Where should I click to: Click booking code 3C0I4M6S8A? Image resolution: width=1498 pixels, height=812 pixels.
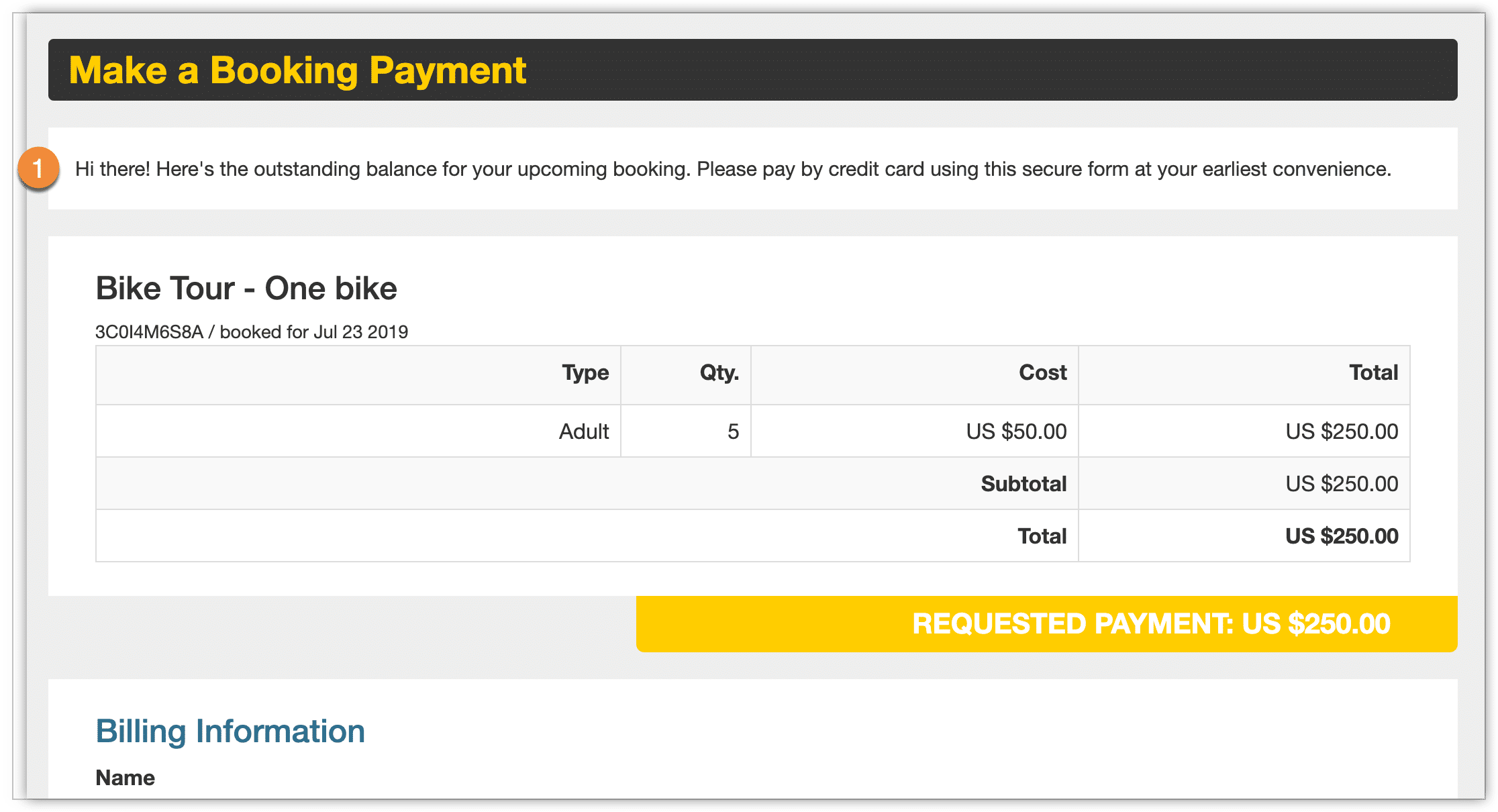pos(149,332)
